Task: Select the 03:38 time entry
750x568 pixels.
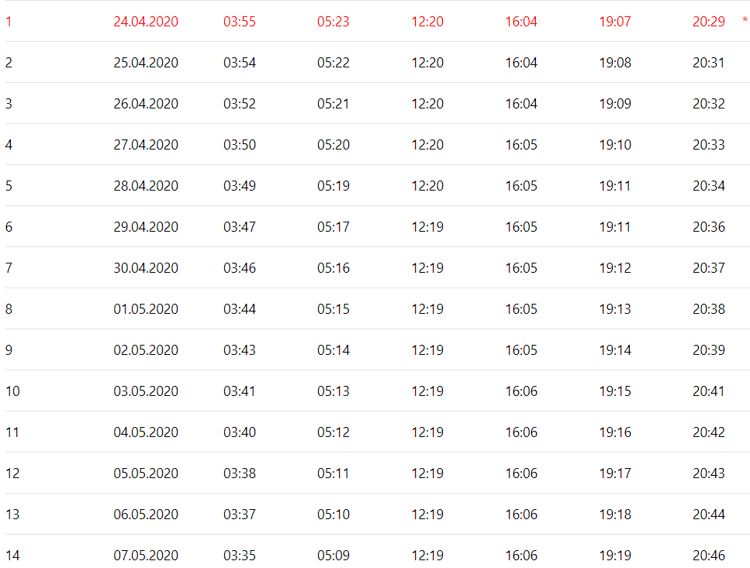Action: coord(239,472)
